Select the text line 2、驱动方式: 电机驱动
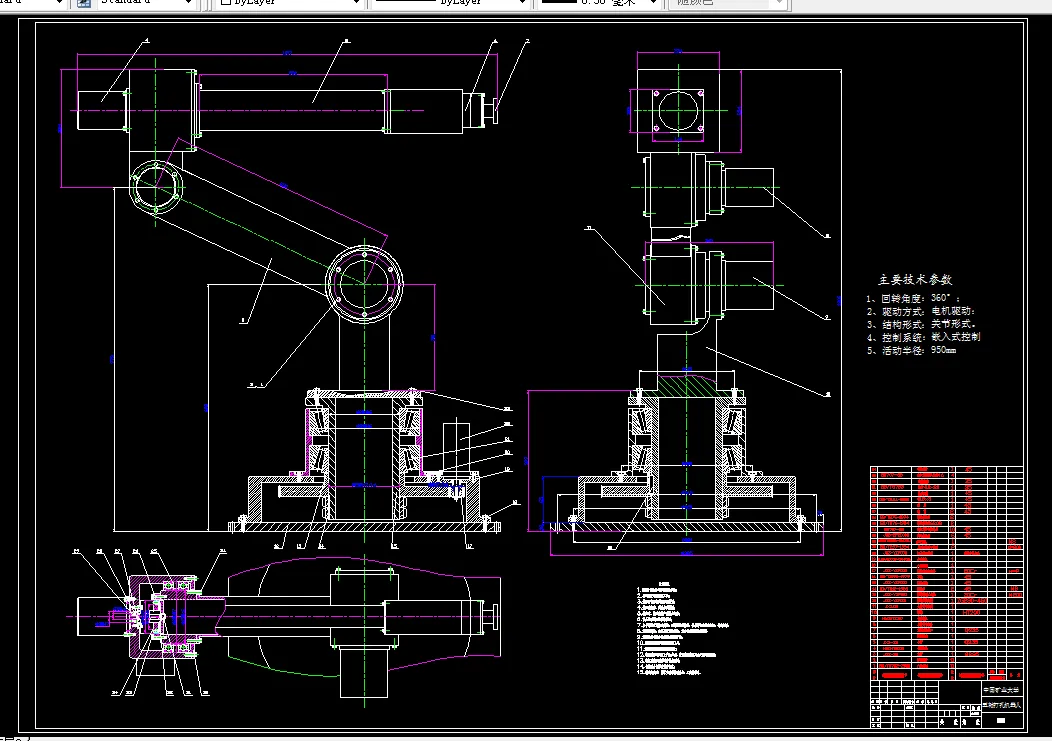1052x741 pixels. tap(920, 311)
